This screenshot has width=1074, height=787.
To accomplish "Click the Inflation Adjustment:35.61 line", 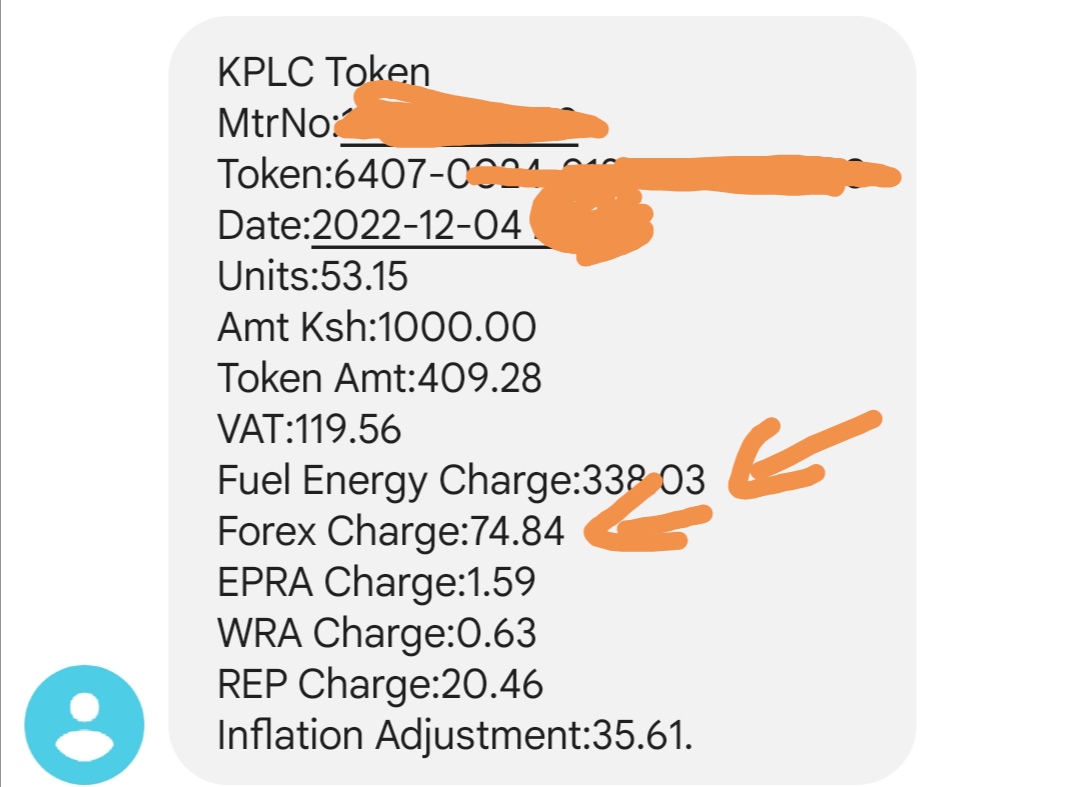I will (x=455, y=735).
